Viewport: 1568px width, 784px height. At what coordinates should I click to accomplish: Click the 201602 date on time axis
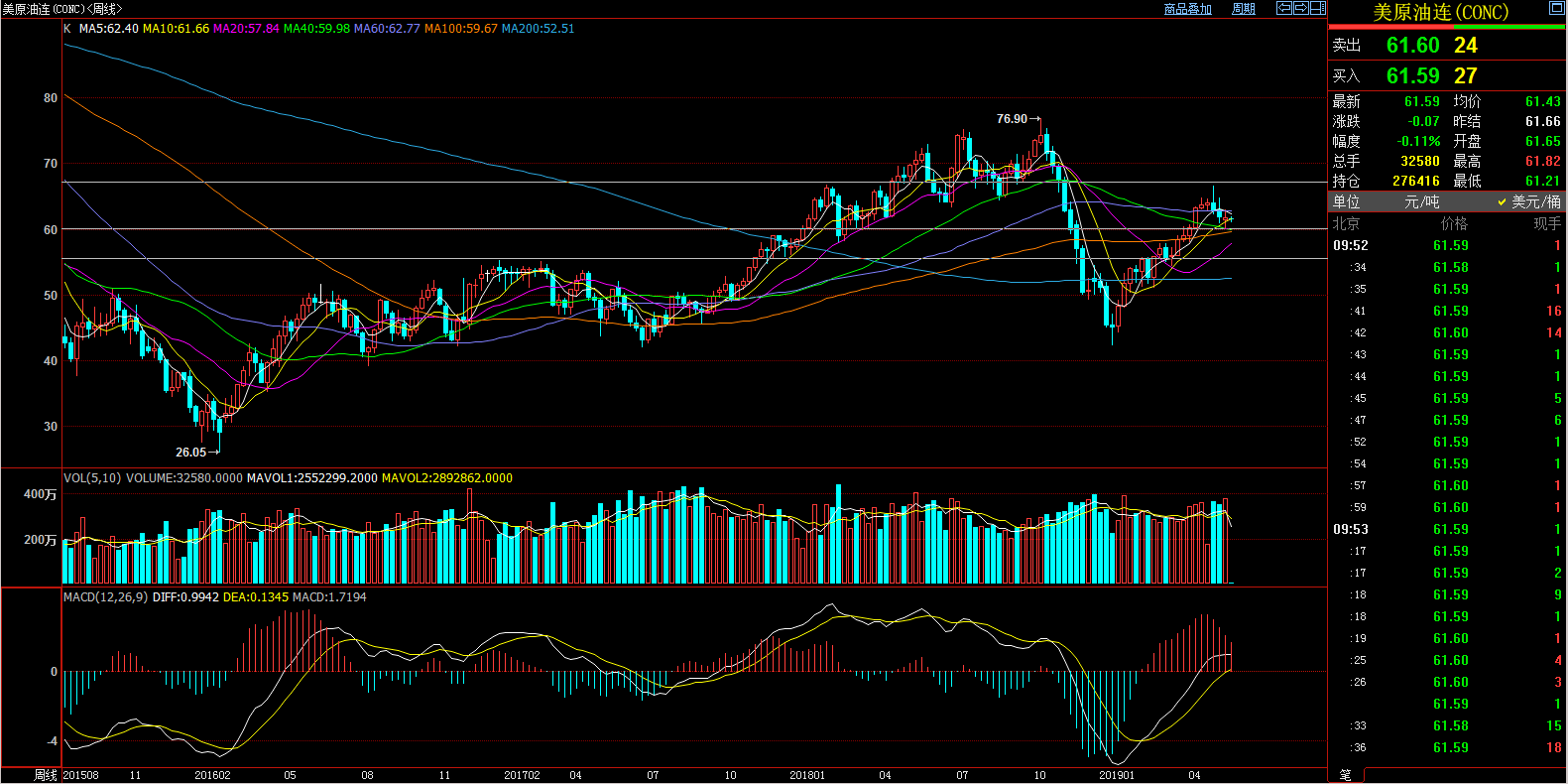tap(212, 775)
